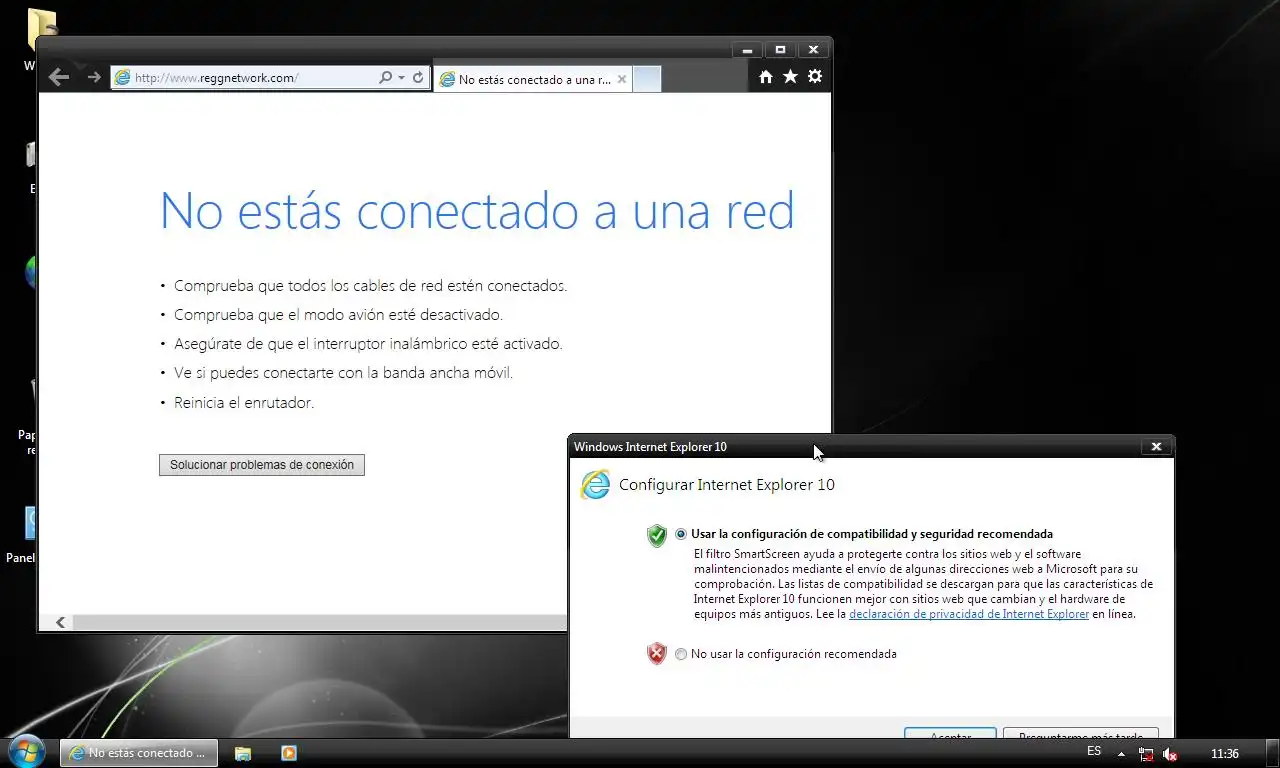Click the 11:36 system clock
The image size is (1280, 768).
tap(1224, 754)
